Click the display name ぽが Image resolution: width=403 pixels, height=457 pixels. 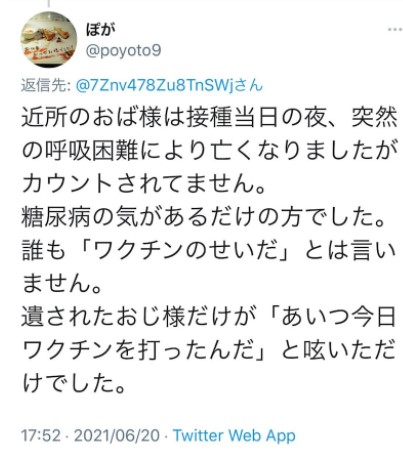coord(101,29)
